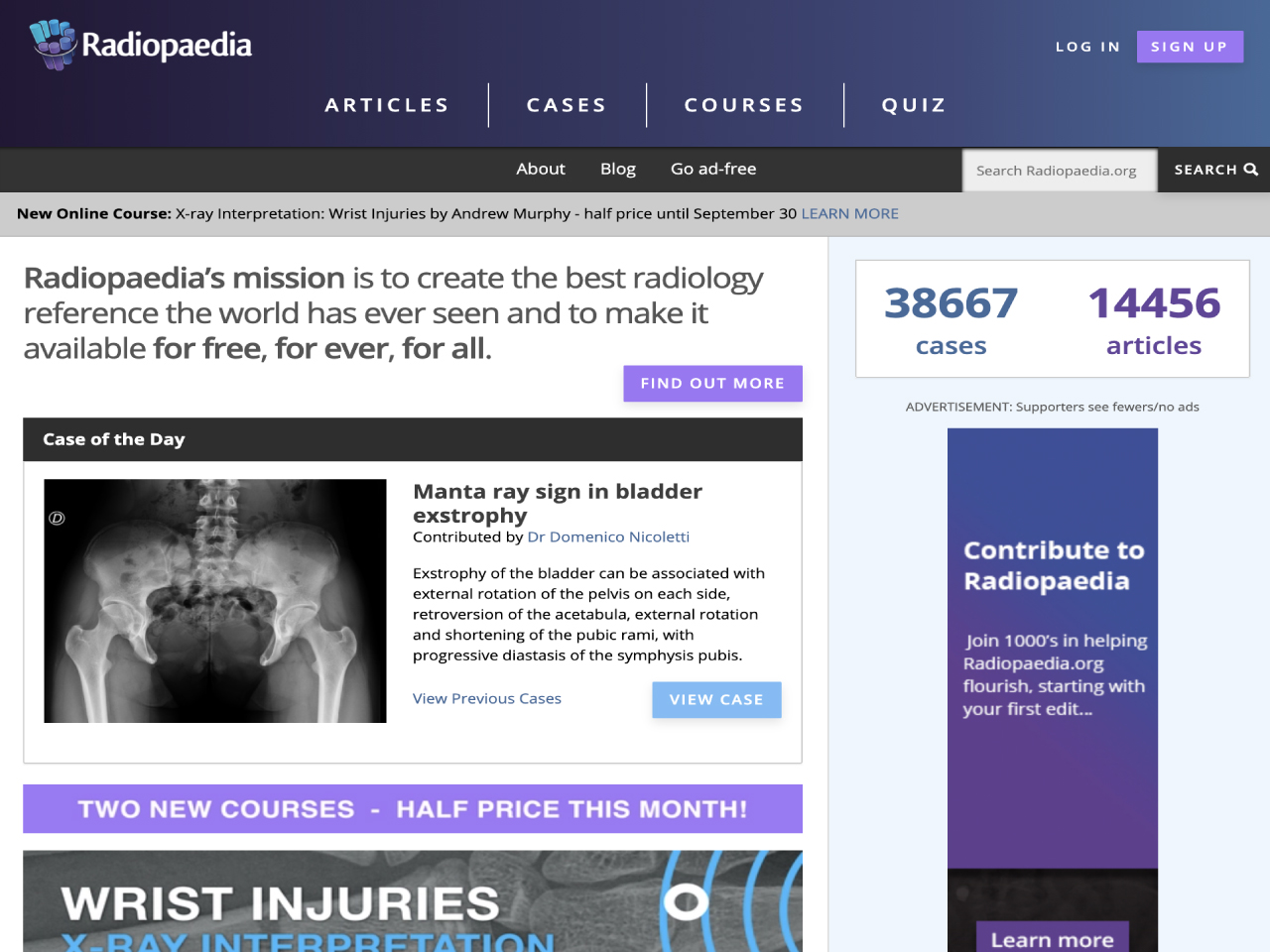Click the Radiopaedia logo
The width and height of the screenshot is (1270, 952).
[141, 45]
